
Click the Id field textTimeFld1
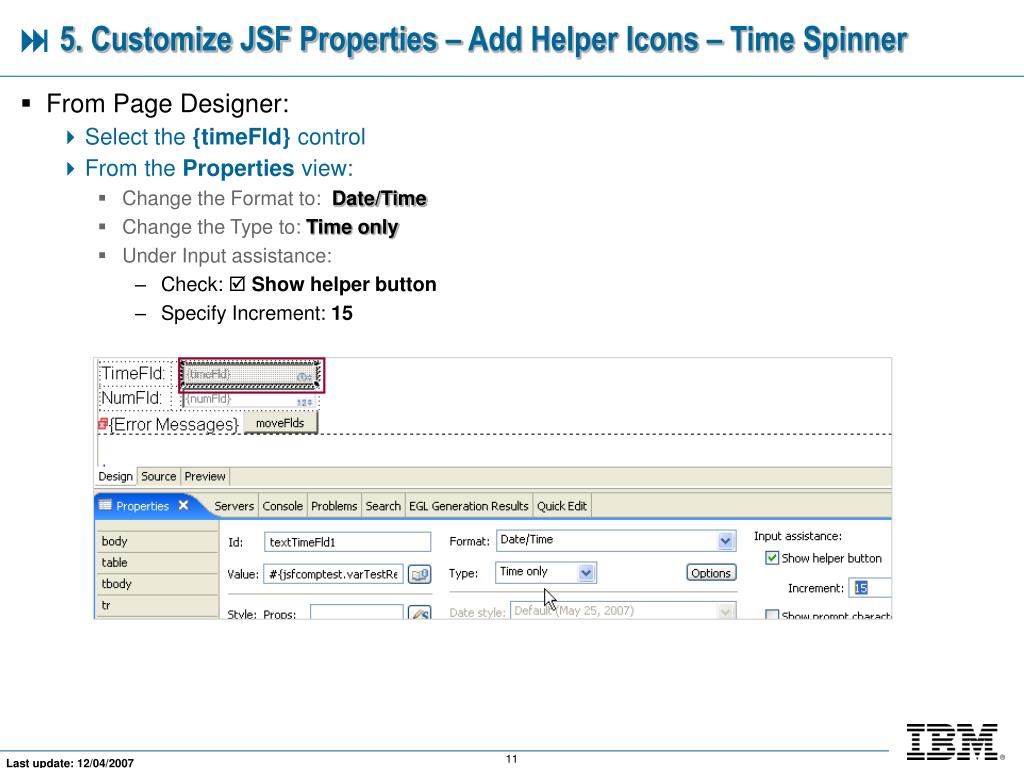tap(347, 542)
